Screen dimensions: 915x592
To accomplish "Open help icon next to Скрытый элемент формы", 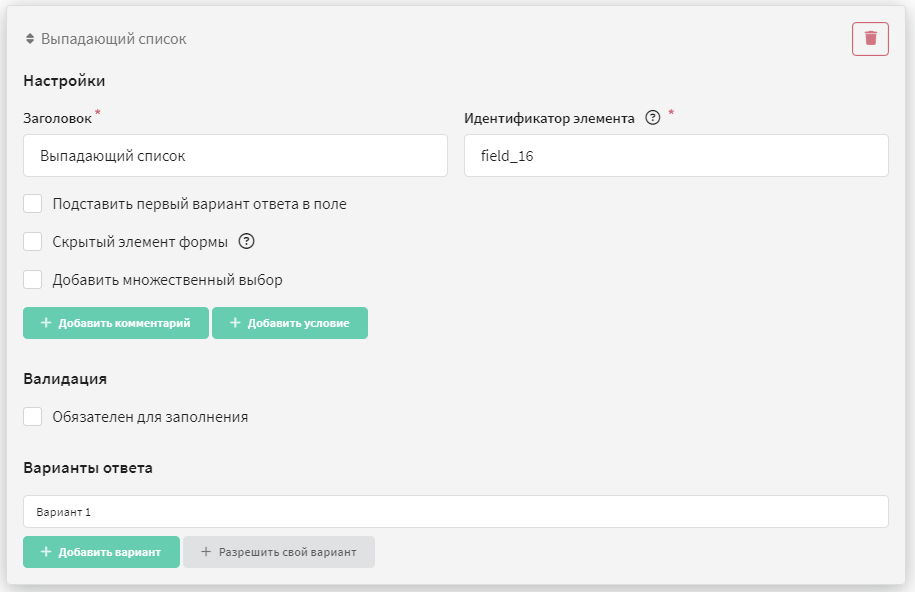I will pyautogui.click(x=246, y=241).
